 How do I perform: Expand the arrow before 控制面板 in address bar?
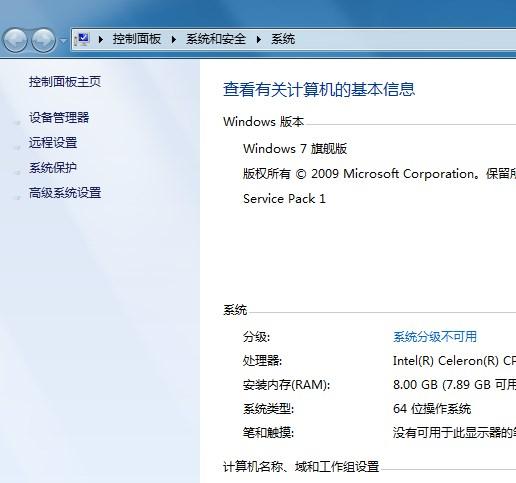pos(101,40)
